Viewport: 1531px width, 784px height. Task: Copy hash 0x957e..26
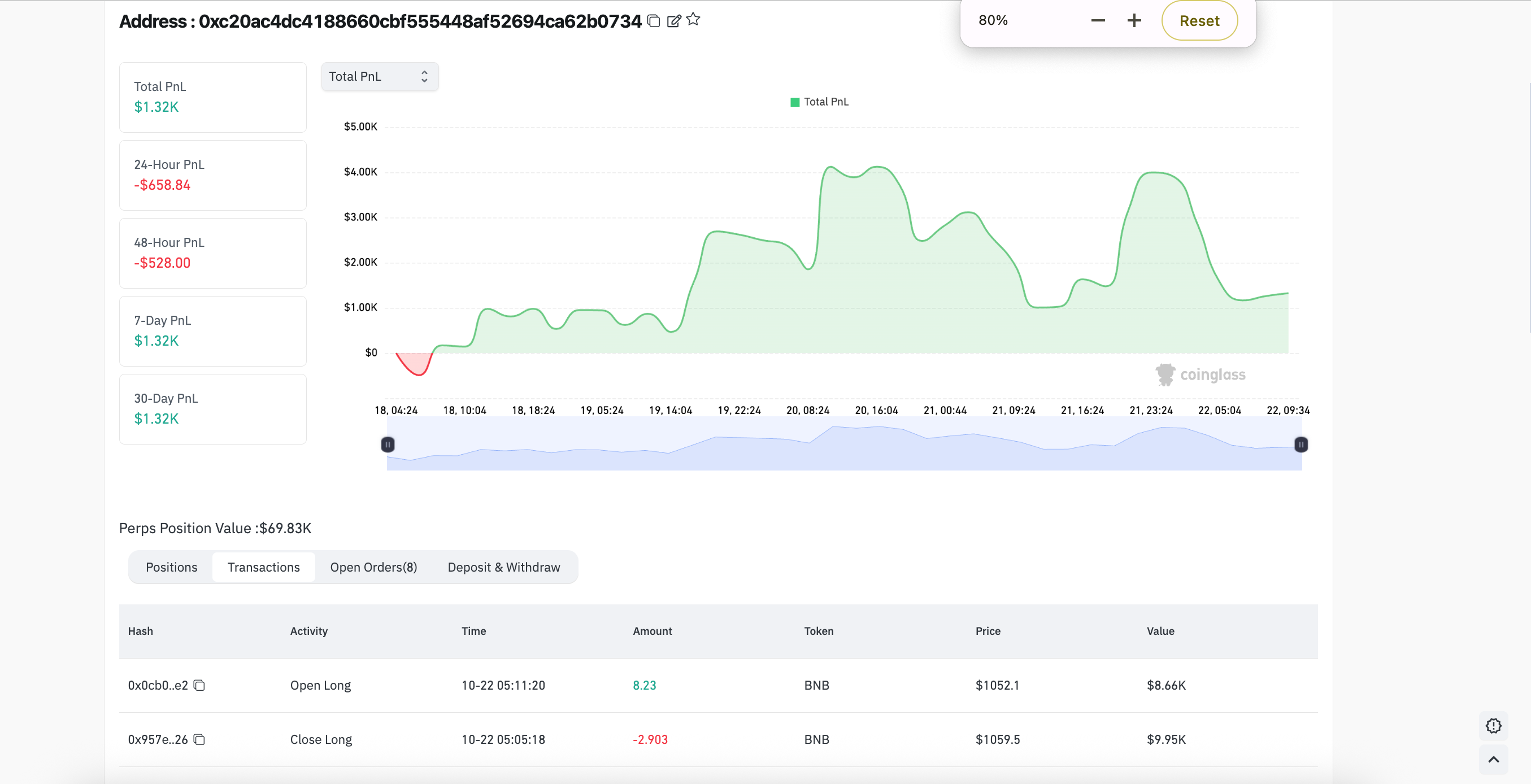[x=199, y=739]
